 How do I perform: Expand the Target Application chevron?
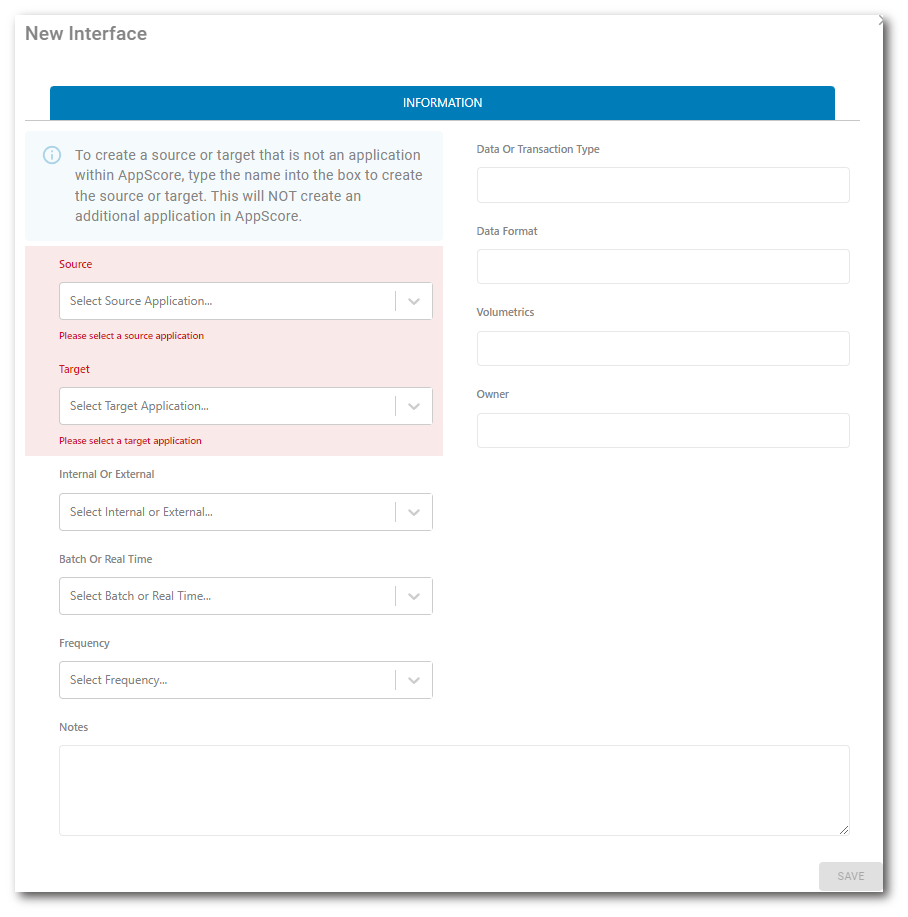(x=414, y=406)
